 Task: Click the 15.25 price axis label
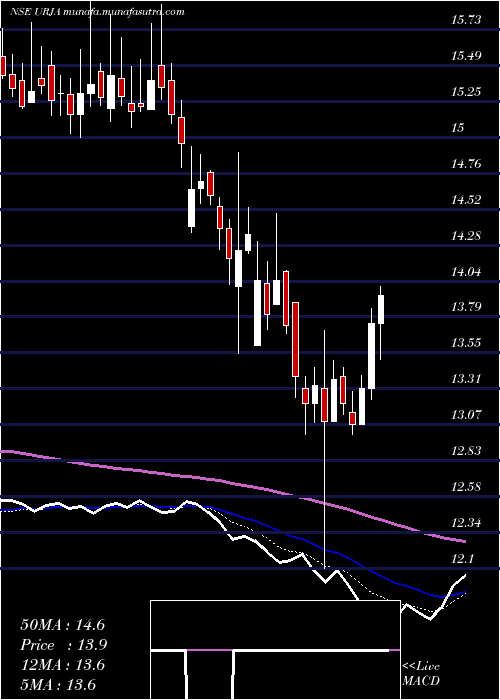click(x=467, y=92)
